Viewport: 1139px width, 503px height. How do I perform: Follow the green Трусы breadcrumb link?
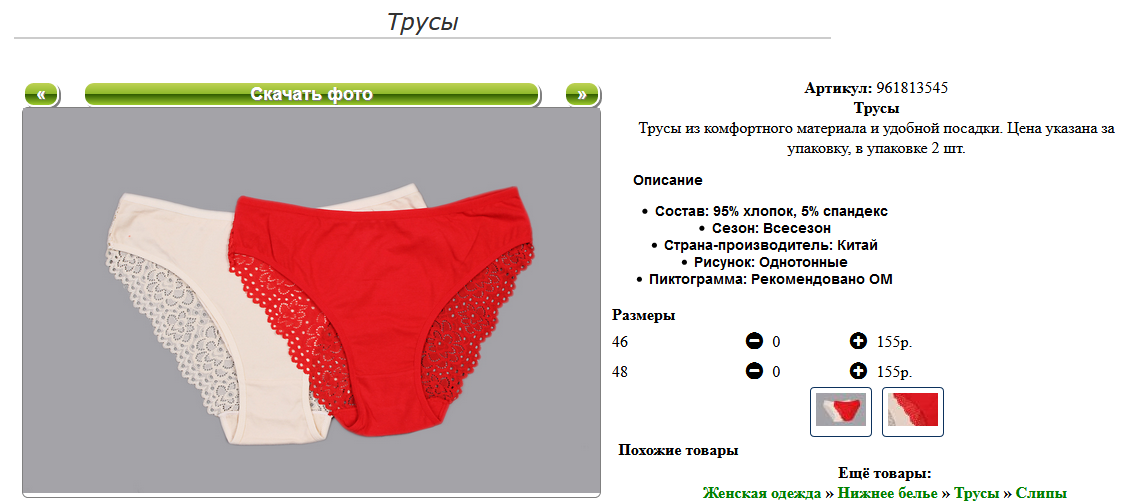pyautogui.click(x=976, y=493)
